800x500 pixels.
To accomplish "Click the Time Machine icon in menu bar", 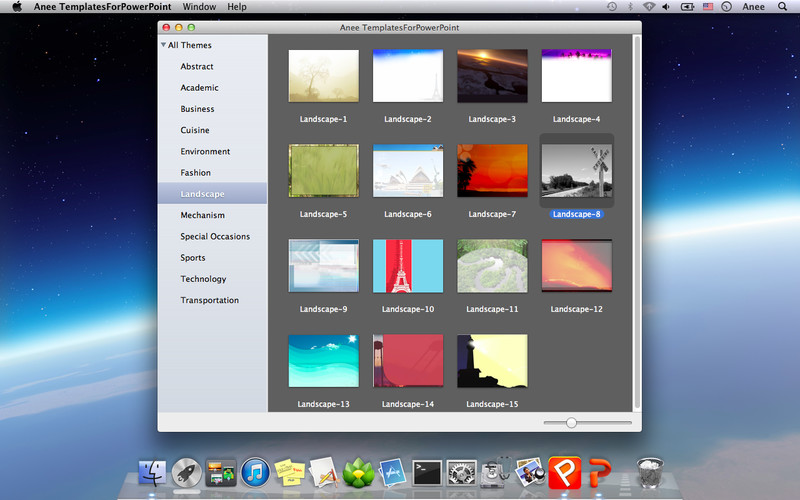I will click(612, 7).
